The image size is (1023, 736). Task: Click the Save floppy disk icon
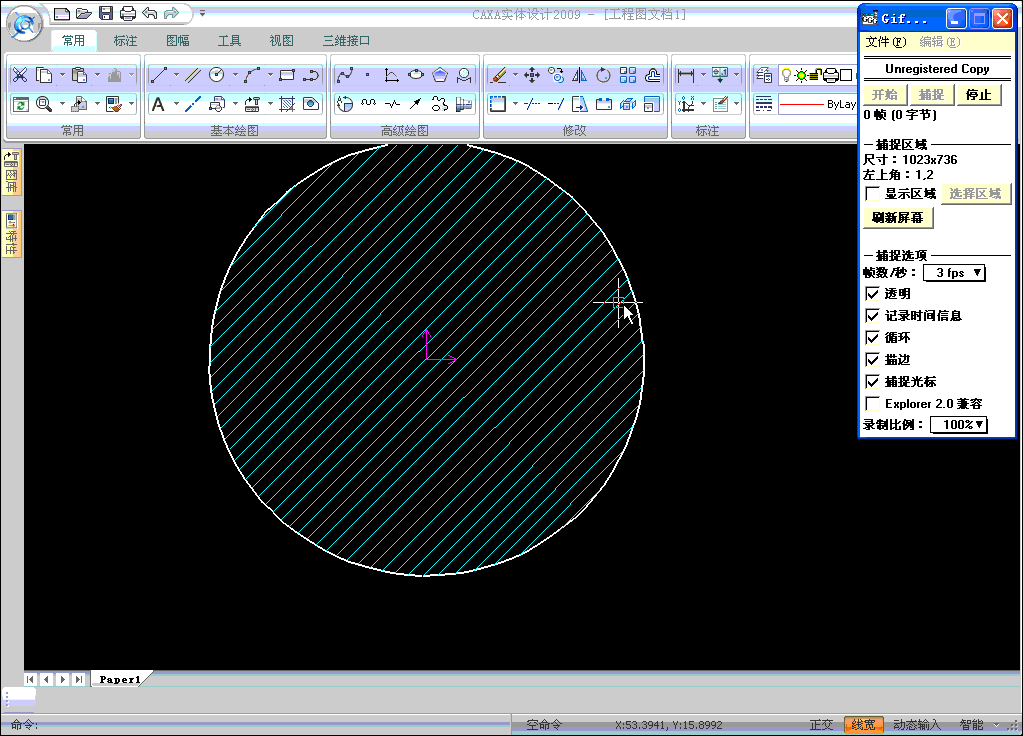click(106, 13)
